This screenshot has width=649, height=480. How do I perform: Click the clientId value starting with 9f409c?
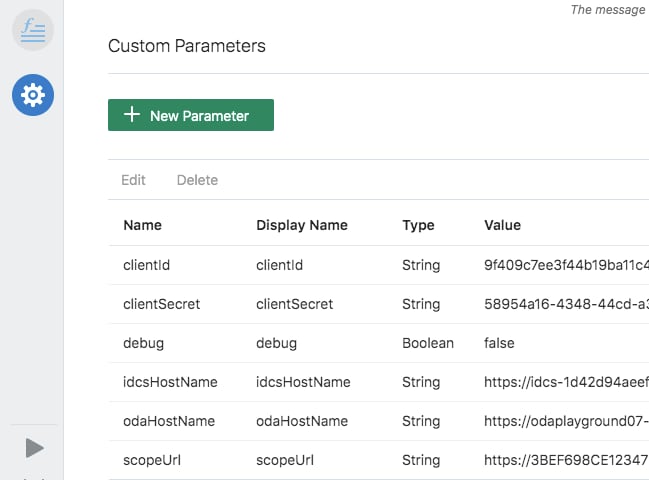[565, 265]
